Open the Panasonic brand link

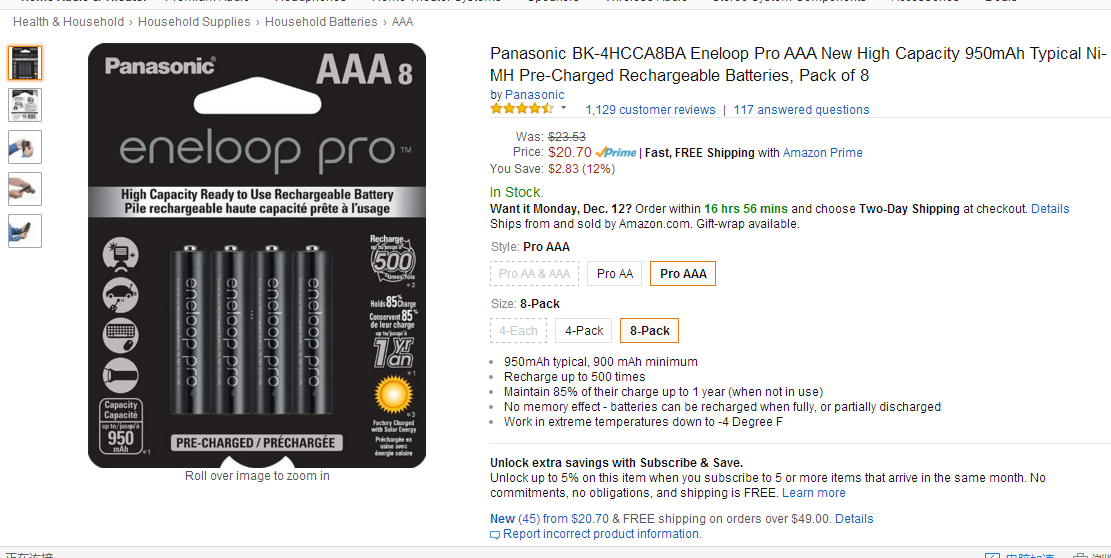tap(535, 95)
